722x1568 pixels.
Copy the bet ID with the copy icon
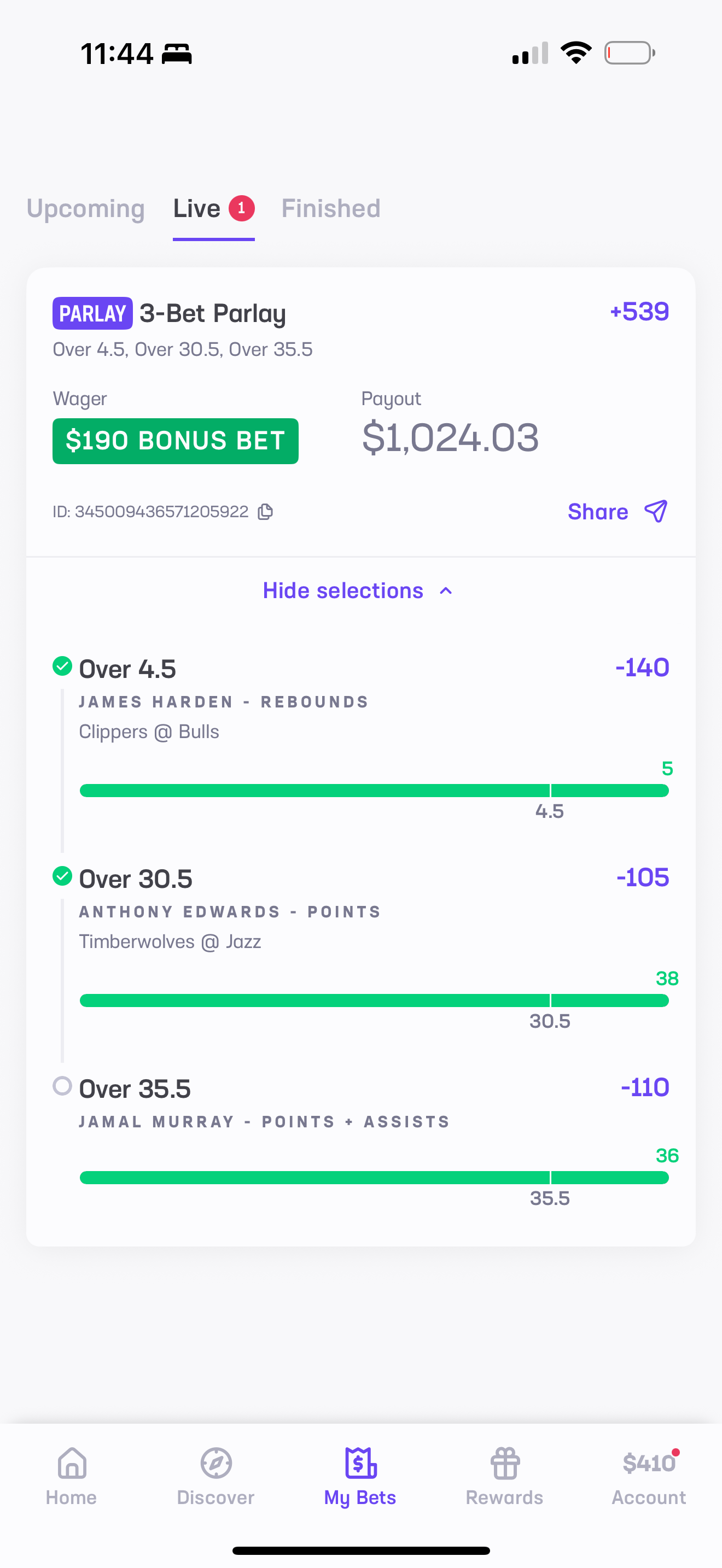pyautogui.click(x=265, y=512)
